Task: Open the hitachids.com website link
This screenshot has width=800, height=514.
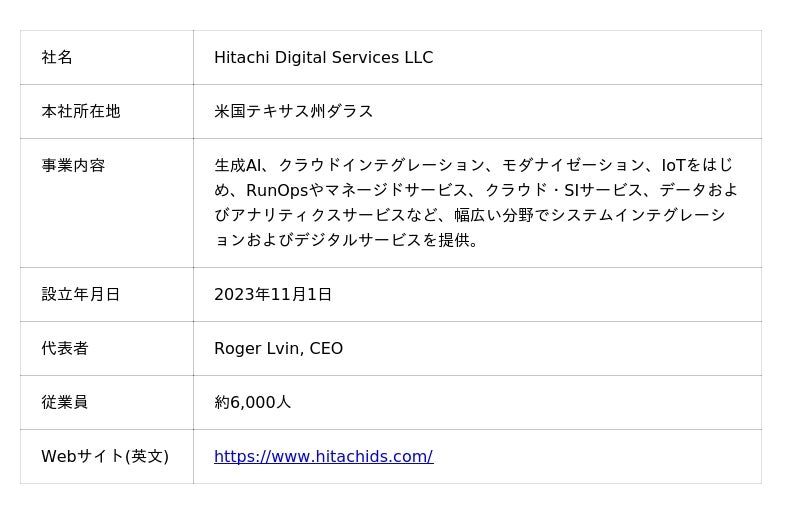Action: tap(323, 457)
